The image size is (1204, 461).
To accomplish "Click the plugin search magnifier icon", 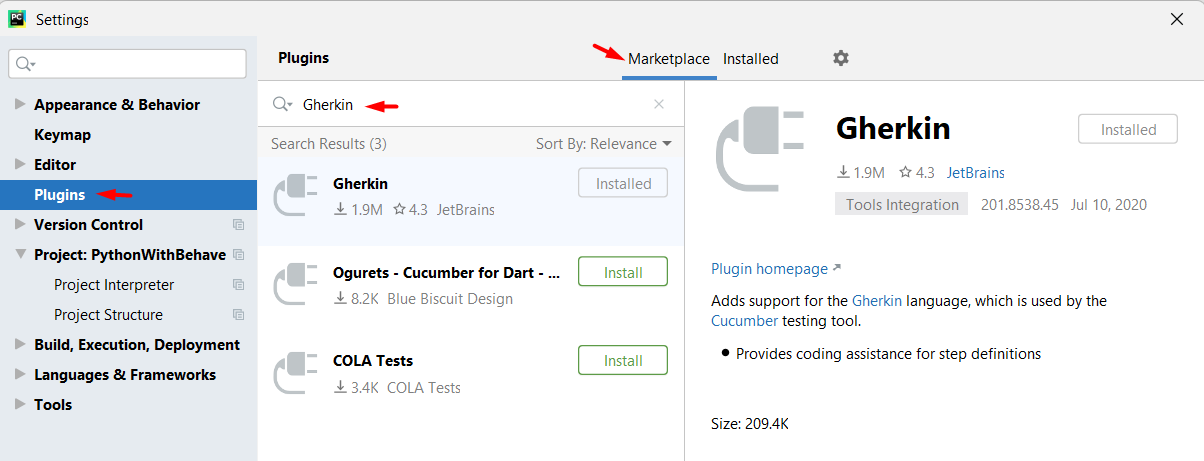I will (x=282, y=104).
